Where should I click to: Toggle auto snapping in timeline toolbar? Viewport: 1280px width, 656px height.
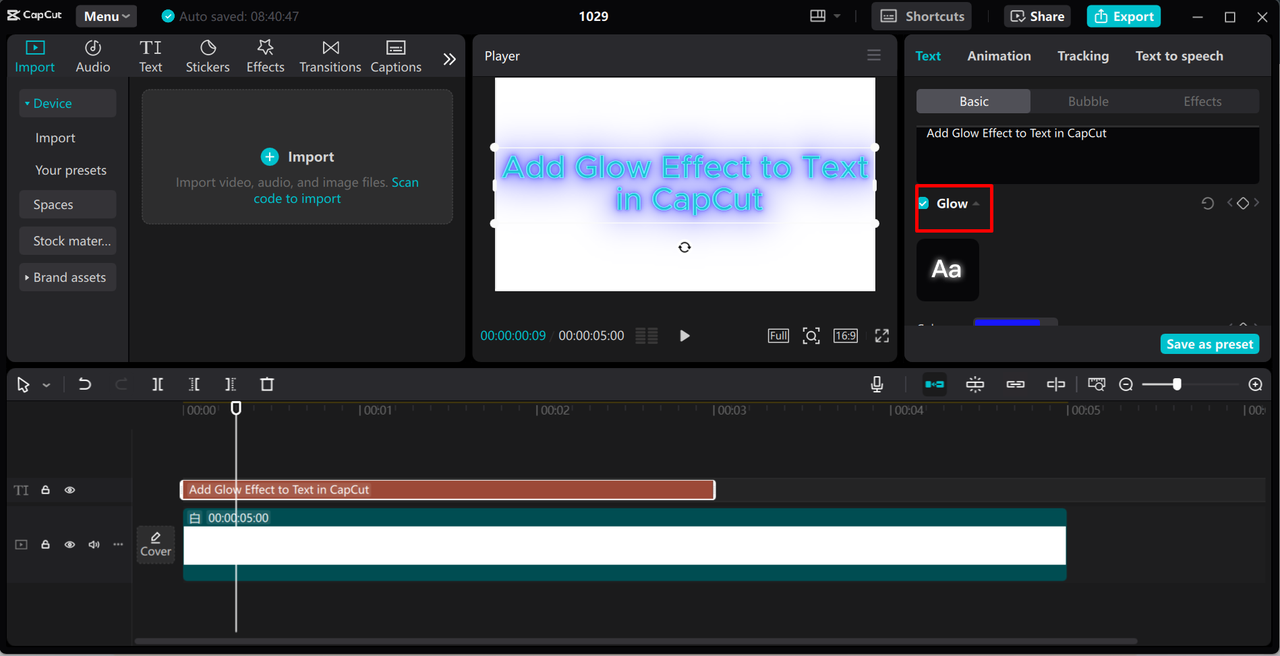[x=975, y=384]
